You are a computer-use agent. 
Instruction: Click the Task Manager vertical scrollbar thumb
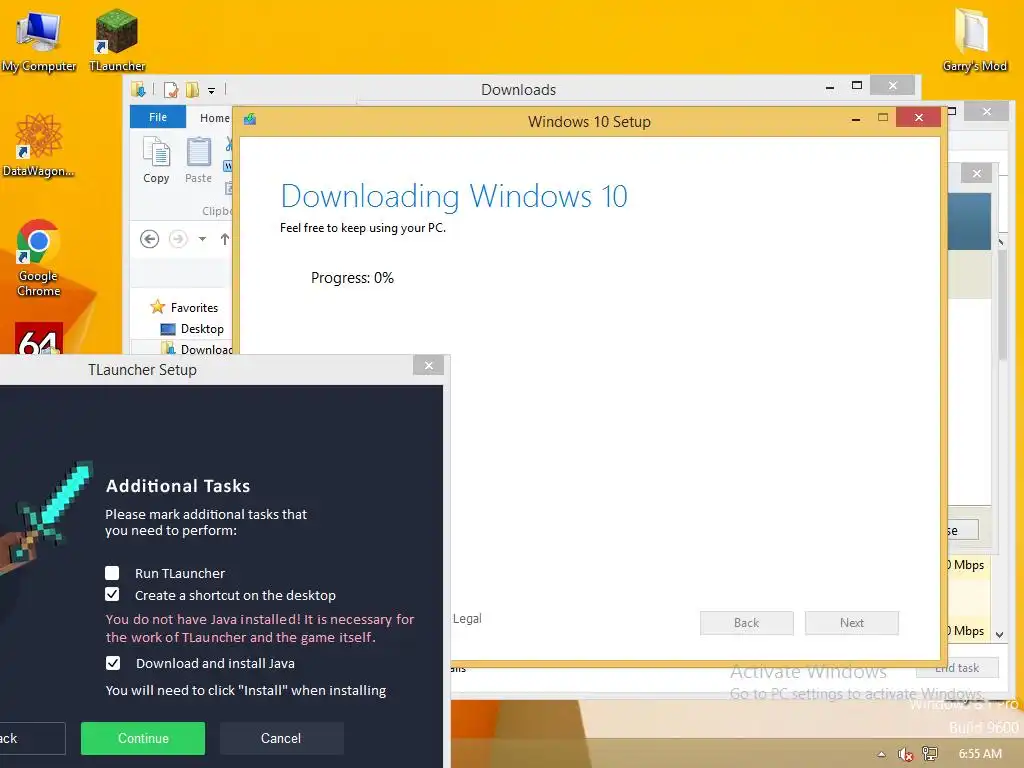coord(1000,305)
